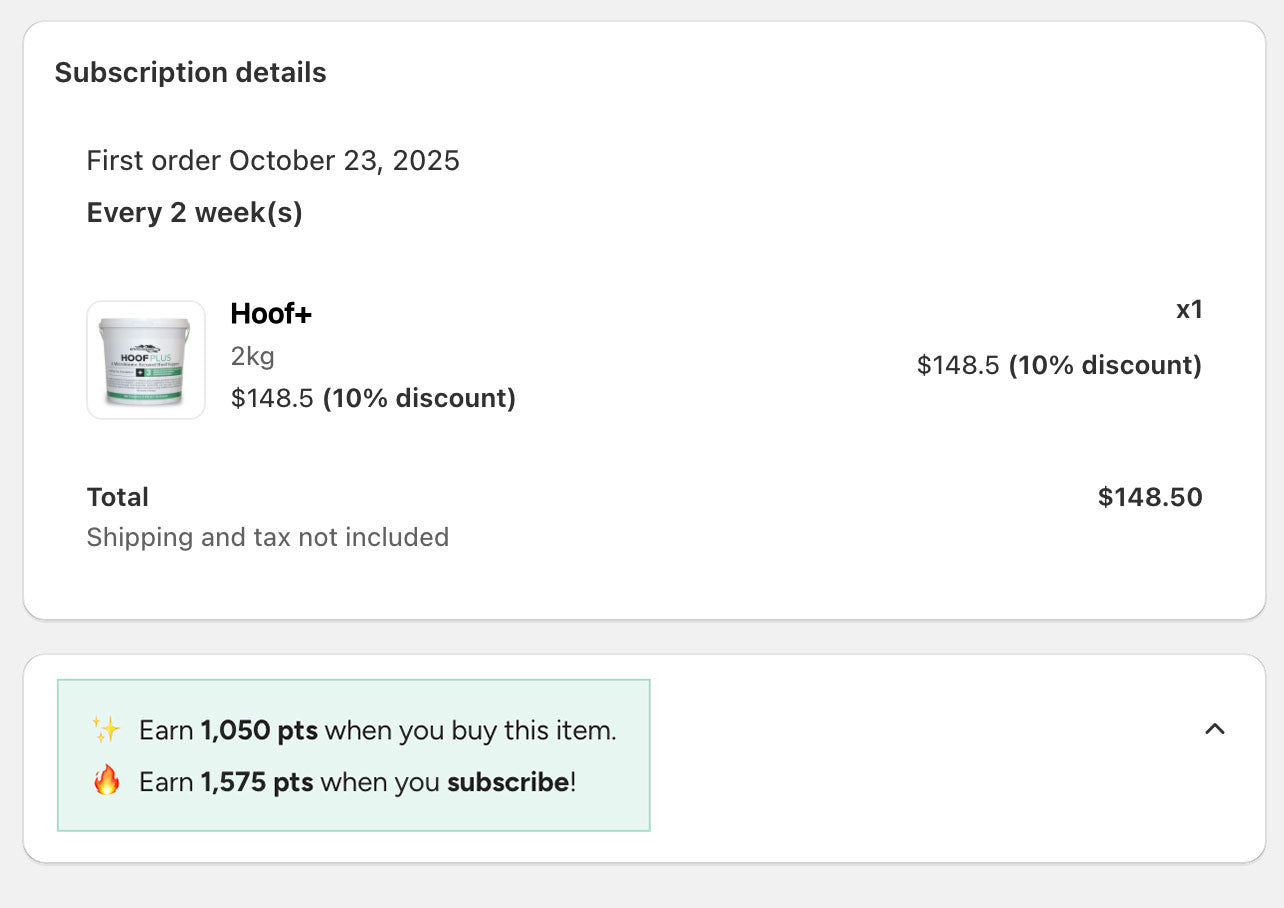Click the Total label row
1284x908 pixels.
pyautogui.click(x=117, y=497)
